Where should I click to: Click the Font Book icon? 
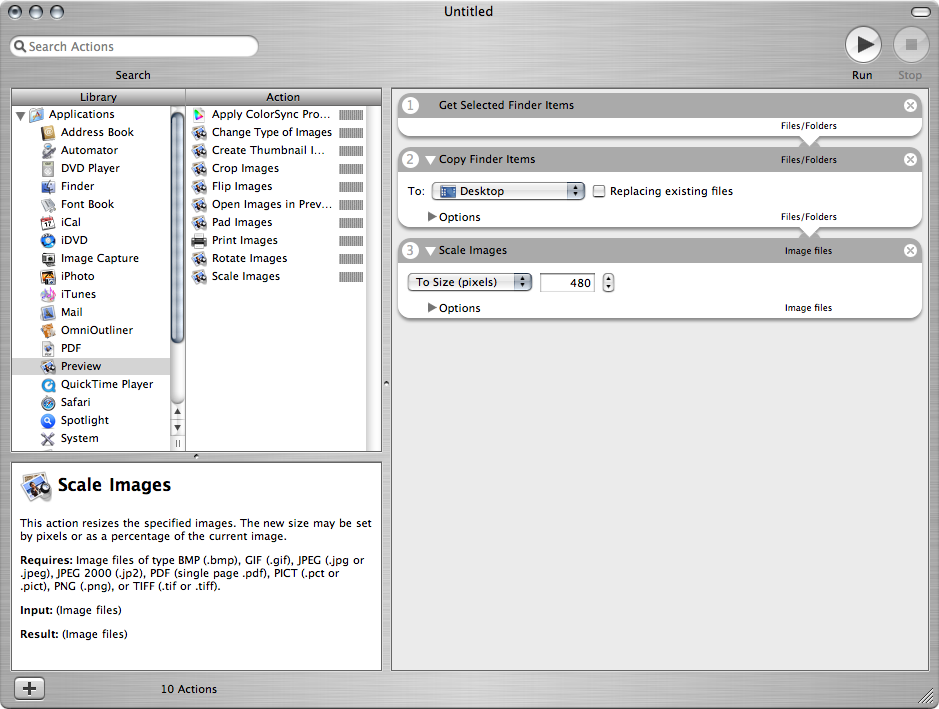[x=48, y=204]
